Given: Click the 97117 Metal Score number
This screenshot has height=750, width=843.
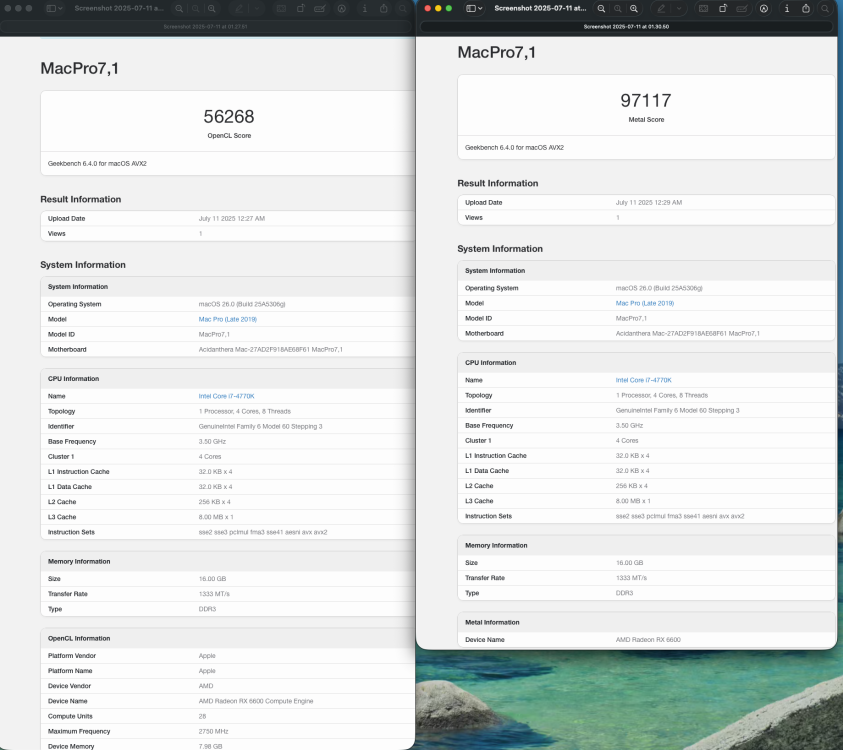Looking at the screenshot, I should [646, 101].
